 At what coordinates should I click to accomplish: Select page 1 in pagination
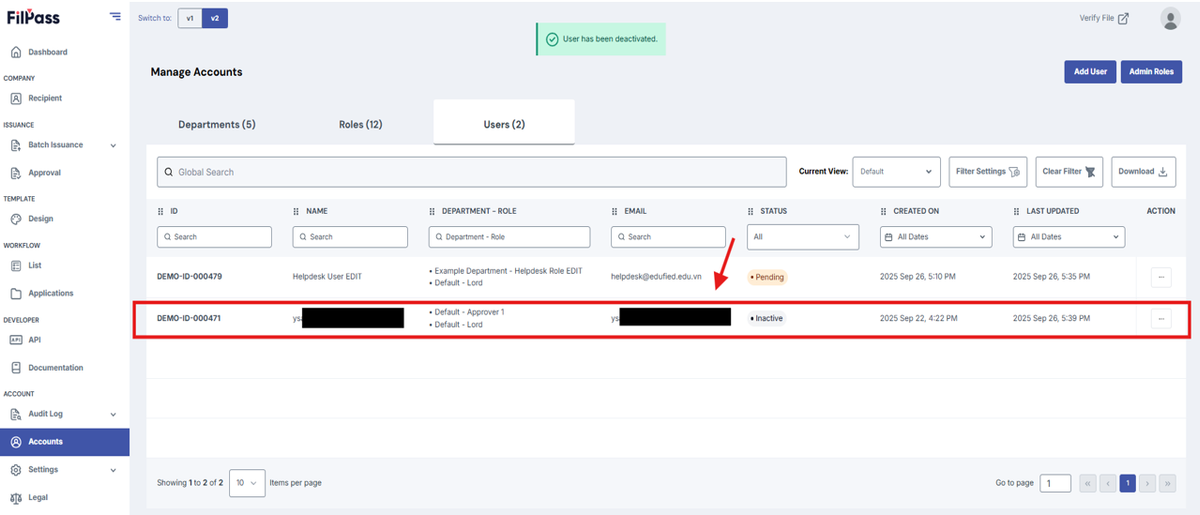pyautogui.click(x=1128, y=483)
